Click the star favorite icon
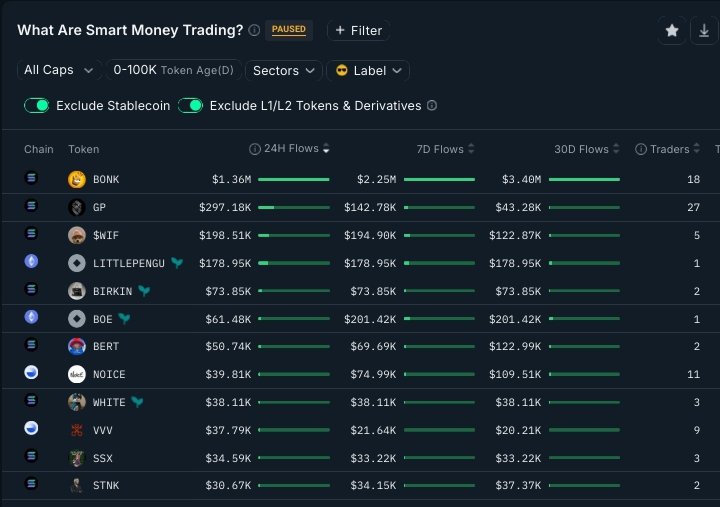 click(672, 31)
